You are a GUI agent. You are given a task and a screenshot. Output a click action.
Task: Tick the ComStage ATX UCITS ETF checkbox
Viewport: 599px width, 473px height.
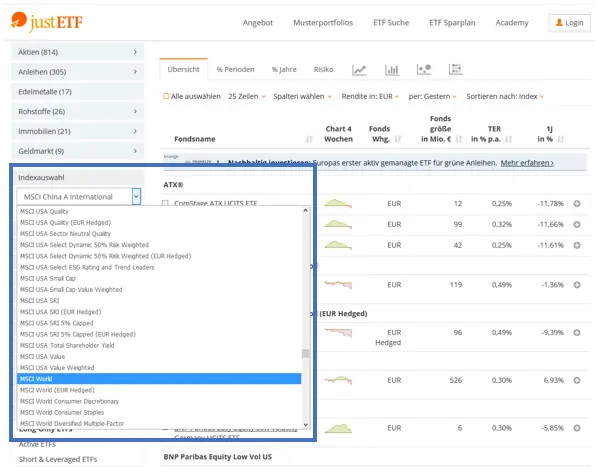165,203
